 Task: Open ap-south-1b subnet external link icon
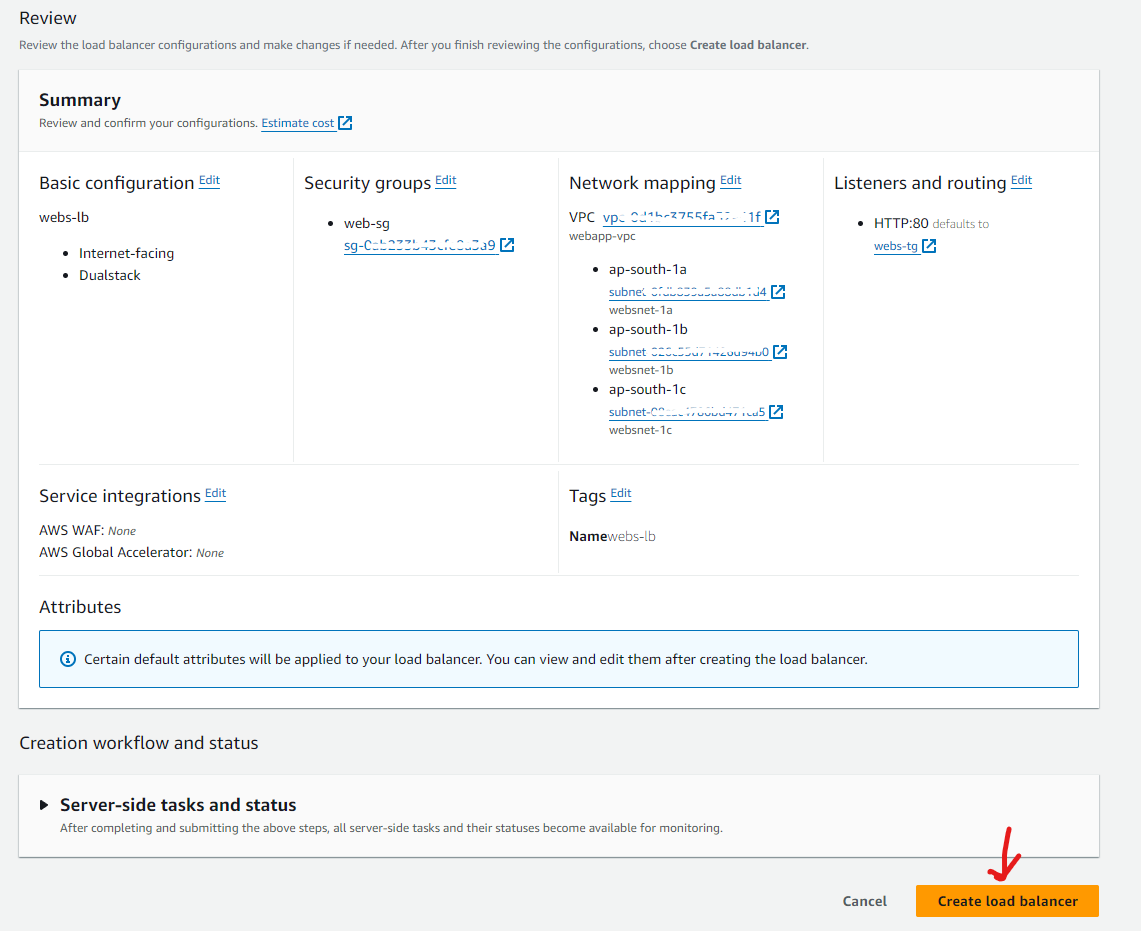pyautogui.click(x=780, y=352)
